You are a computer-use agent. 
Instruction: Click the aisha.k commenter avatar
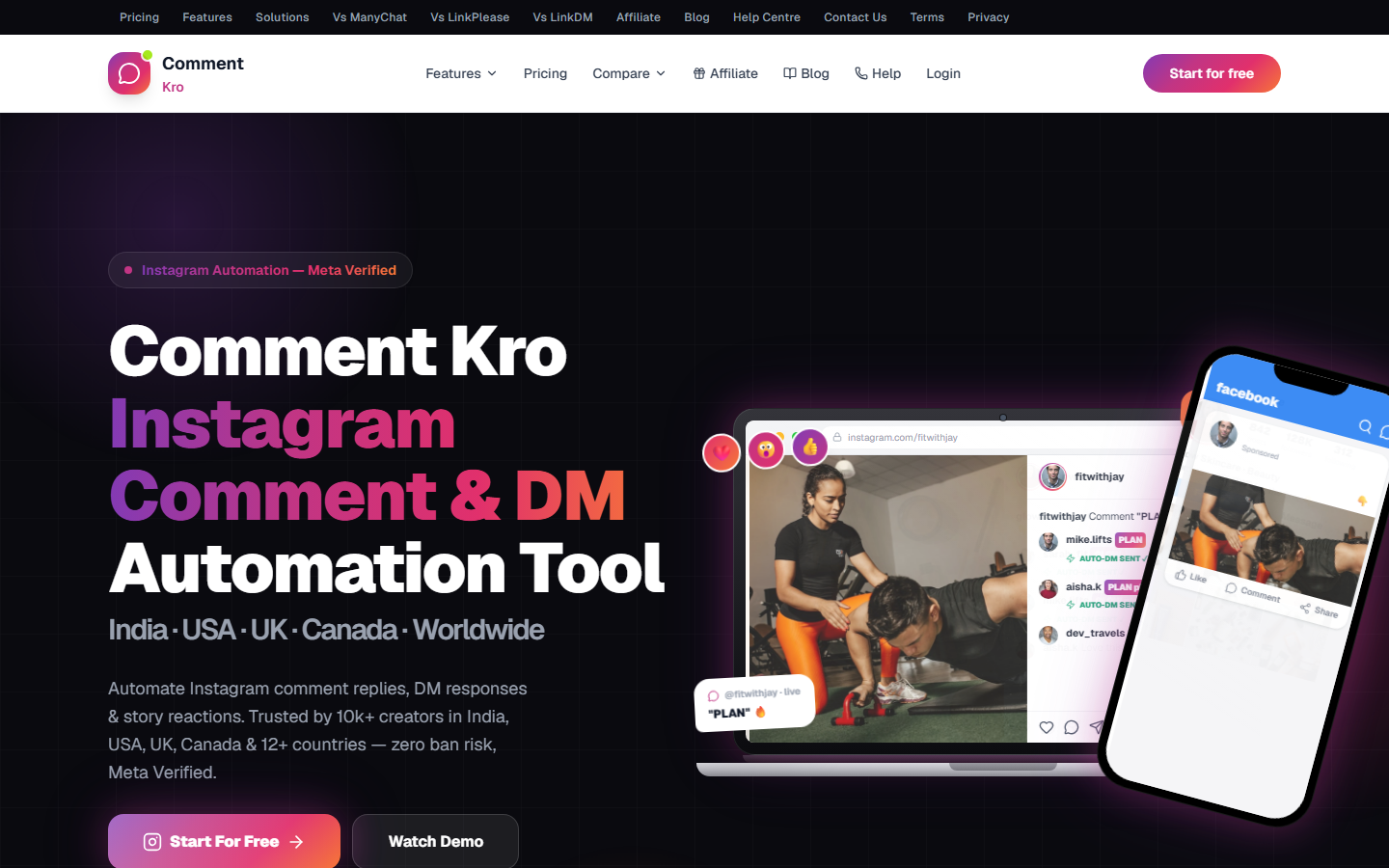pos(1049,588)
